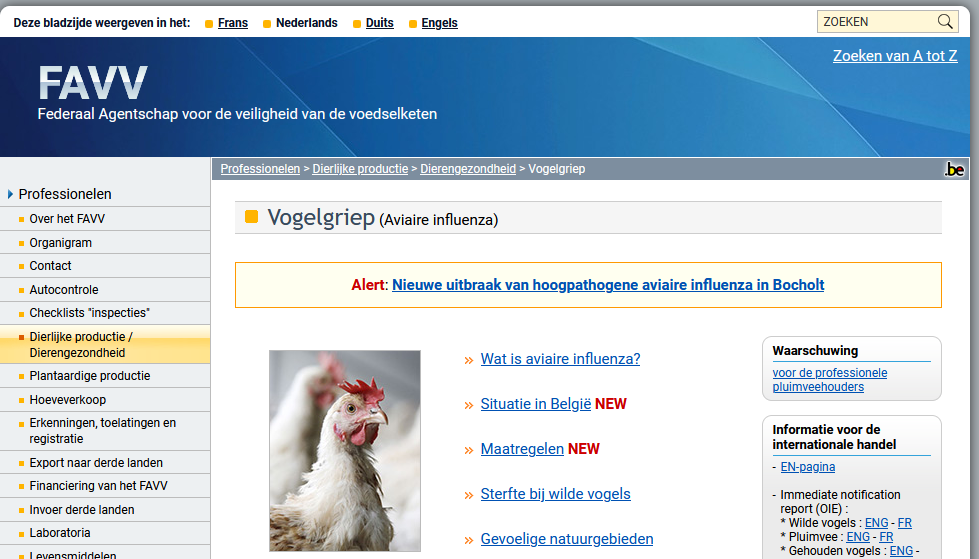The width and height of the screenshot is (979, 559).
Task: Open Situatie in België link
Action: coord(536,404)
